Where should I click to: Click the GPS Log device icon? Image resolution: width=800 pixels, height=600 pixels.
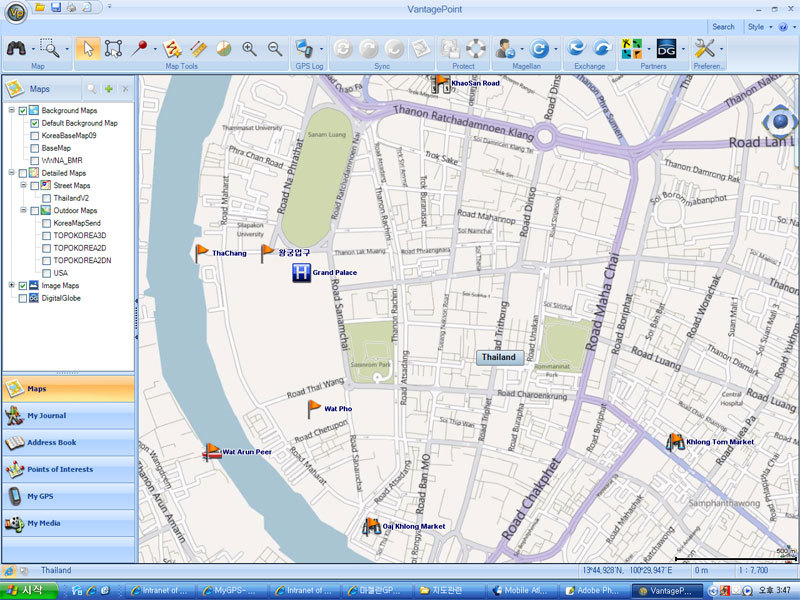(304, 48)
